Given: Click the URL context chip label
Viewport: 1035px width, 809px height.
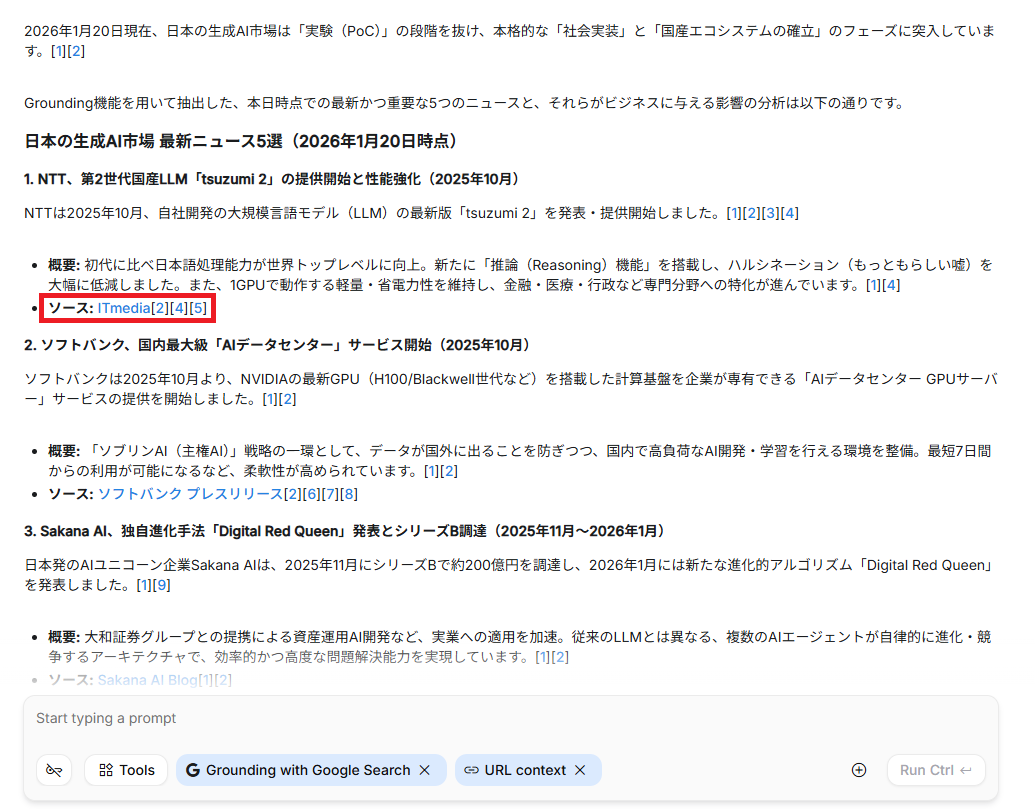Looking at the screenshot, I should click(525, 770).
